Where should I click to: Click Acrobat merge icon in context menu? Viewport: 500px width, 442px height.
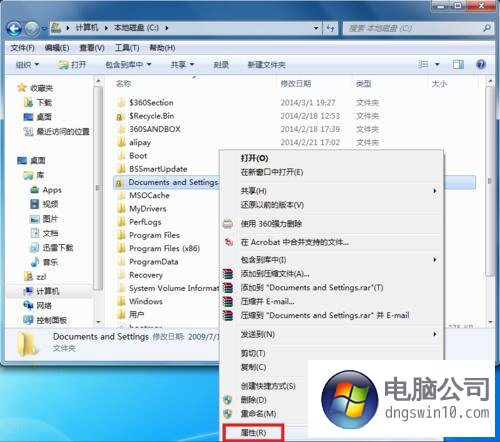[x=228, y=242]
